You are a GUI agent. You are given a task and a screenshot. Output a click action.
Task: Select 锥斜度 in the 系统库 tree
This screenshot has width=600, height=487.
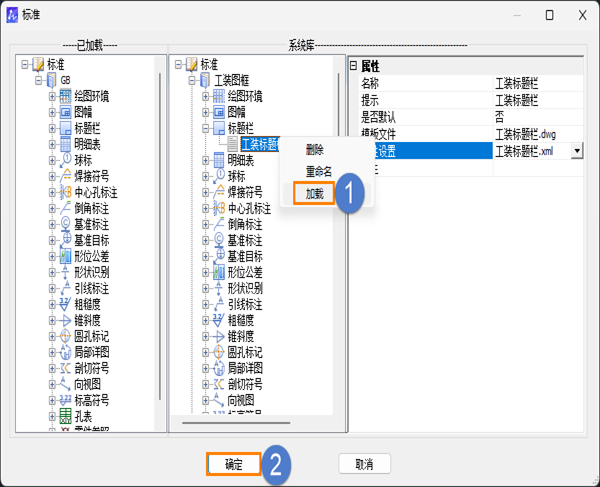[x=241, y=336]
